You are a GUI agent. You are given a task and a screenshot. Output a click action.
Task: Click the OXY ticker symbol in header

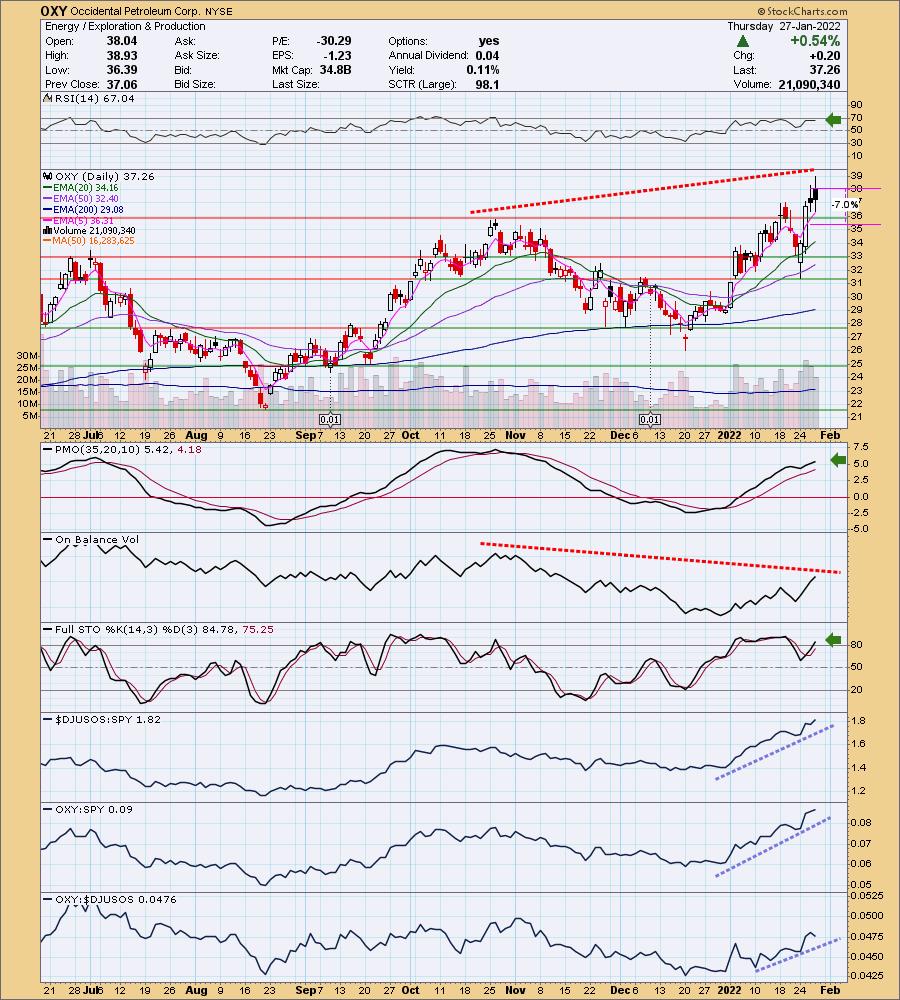point(54,11)
